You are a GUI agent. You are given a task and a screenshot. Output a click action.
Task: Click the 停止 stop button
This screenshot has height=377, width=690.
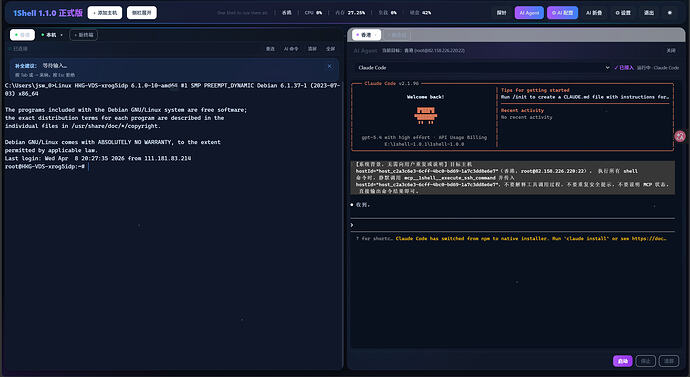click(646, 361)
